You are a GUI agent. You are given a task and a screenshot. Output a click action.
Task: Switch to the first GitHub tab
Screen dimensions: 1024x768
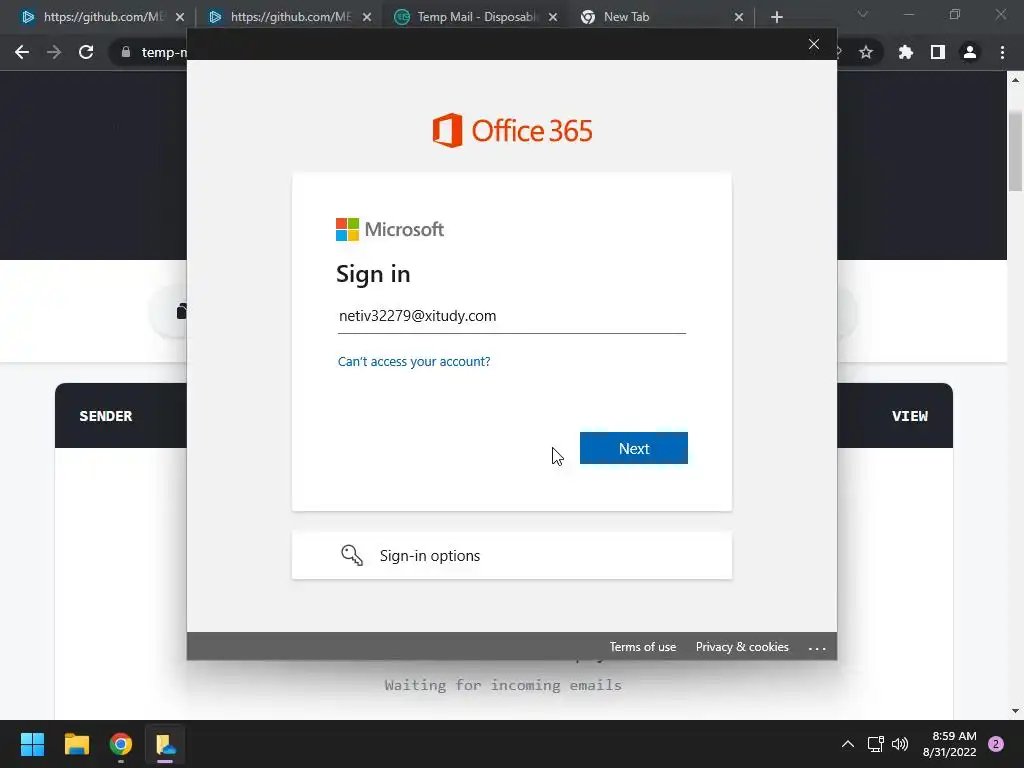click(x=101, y=17)
